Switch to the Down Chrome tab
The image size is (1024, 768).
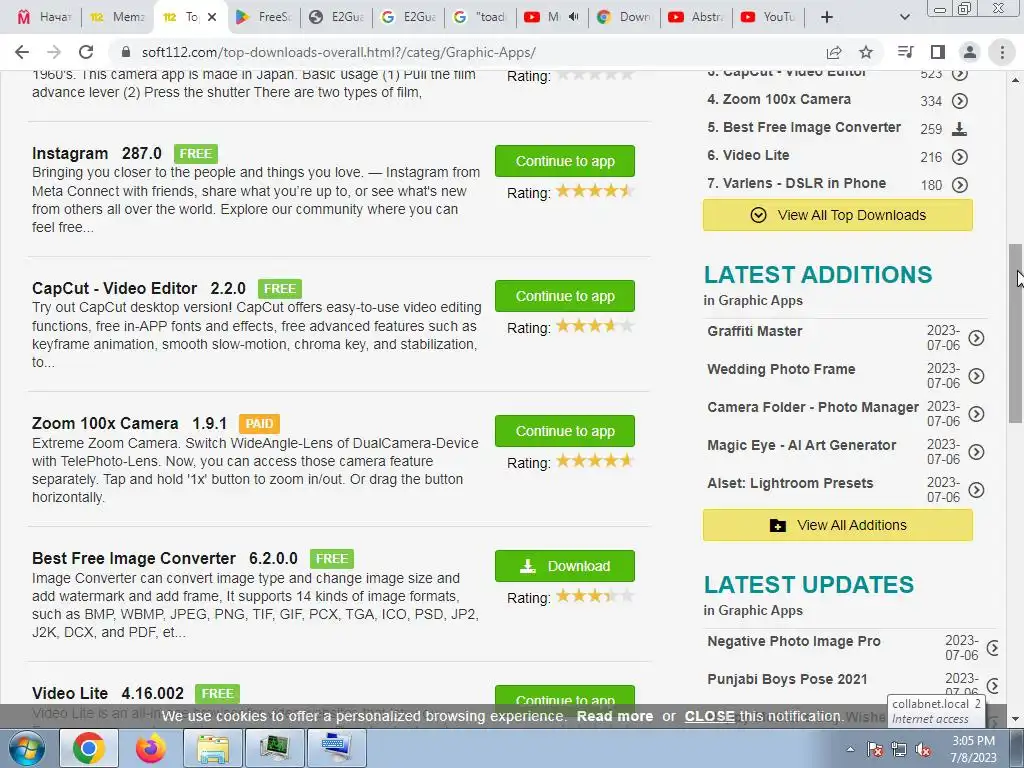[x=623, y=17]
